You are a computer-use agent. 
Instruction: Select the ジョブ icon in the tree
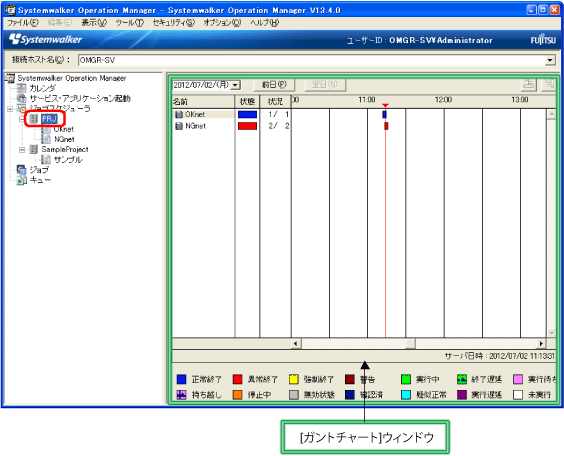[22, 170]
